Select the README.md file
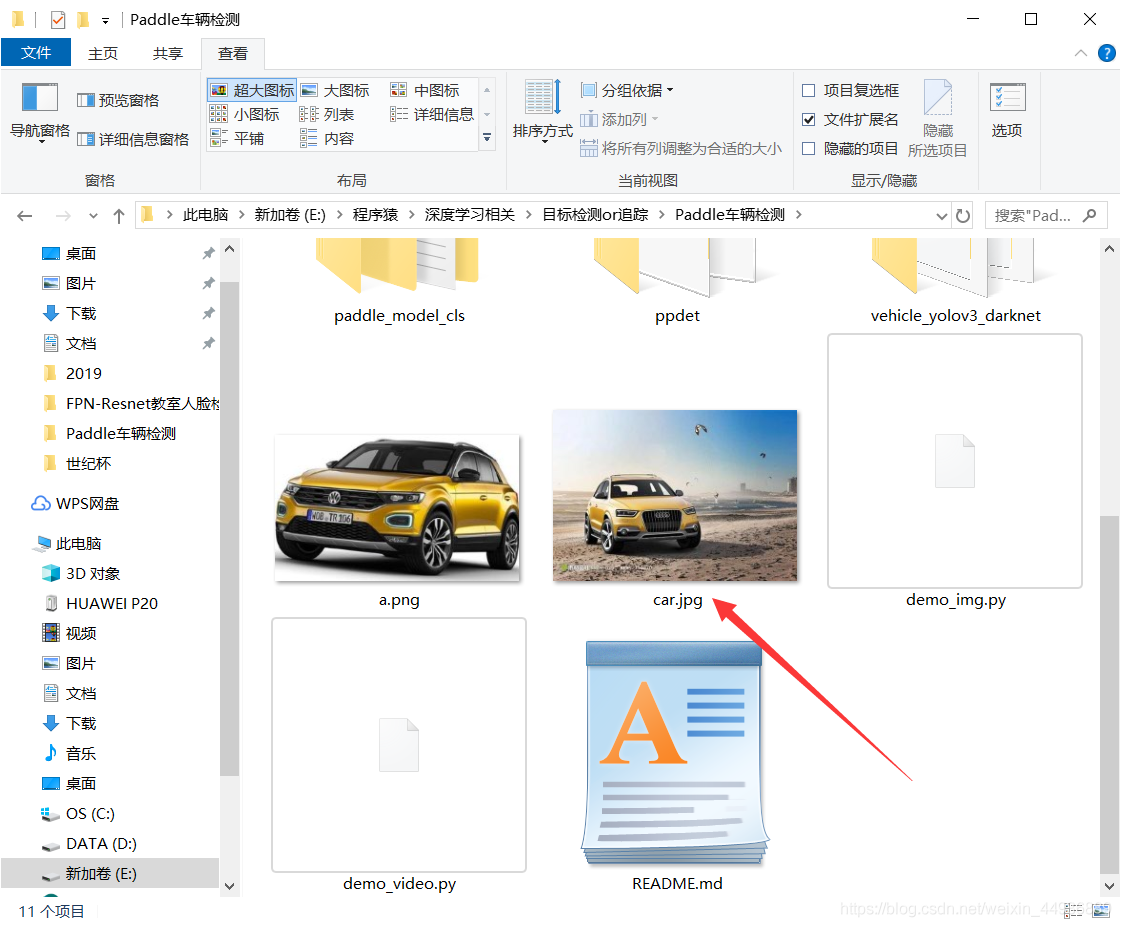 click(x=676, y=765)
